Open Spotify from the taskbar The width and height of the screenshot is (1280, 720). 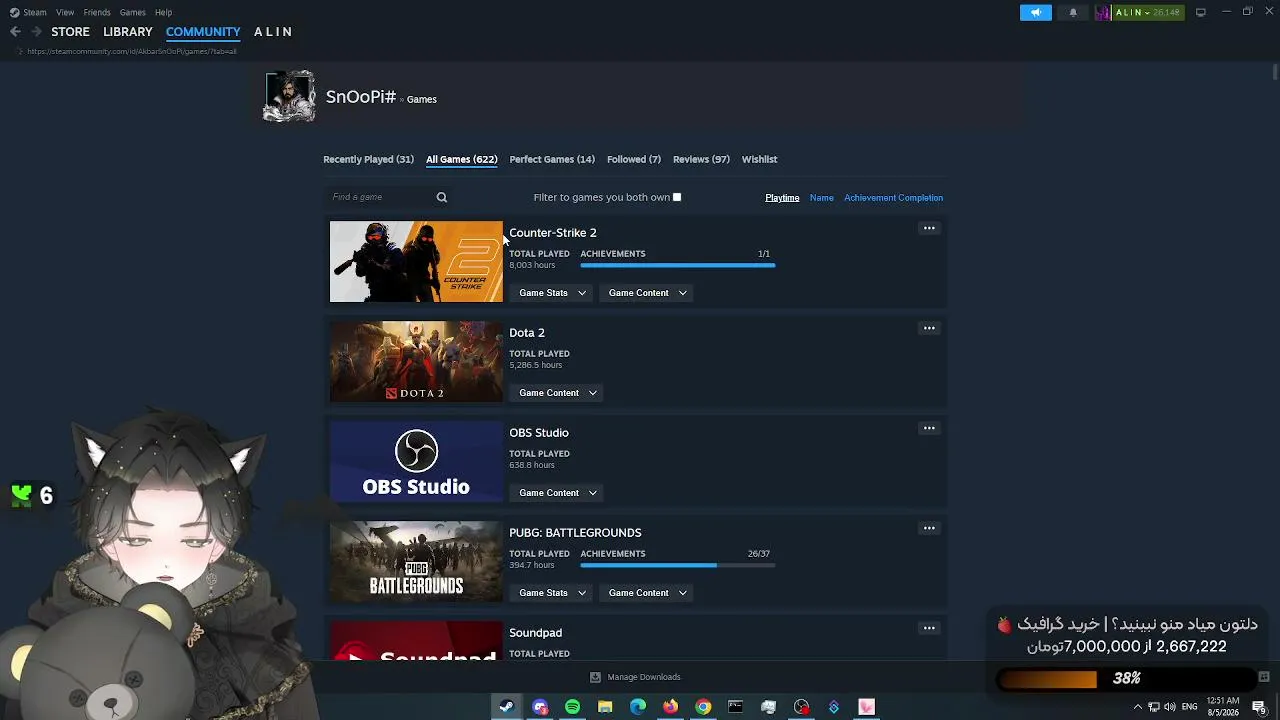572,707
